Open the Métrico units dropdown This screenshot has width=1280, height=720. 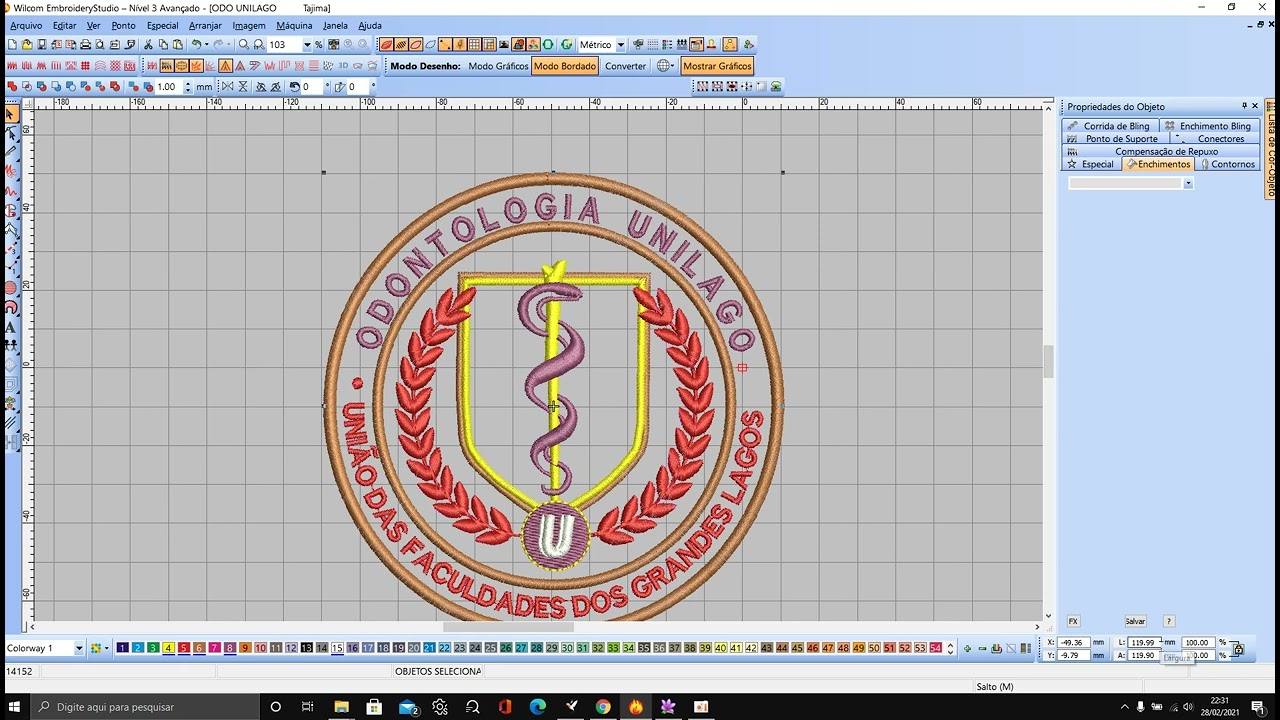(x=620, y=45)
